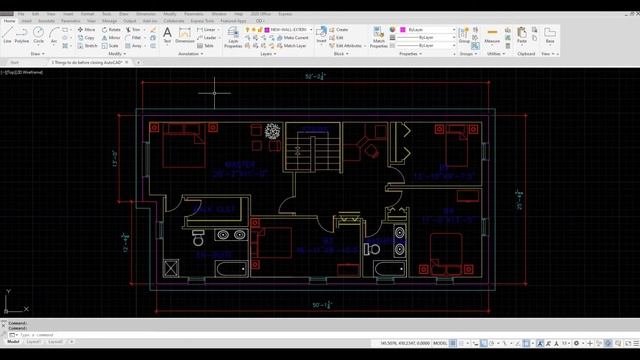Image resolution: width=640 pixels, height=360 pixels.
Task: Open Layer Properties manager
Action: tap(233, 37)
